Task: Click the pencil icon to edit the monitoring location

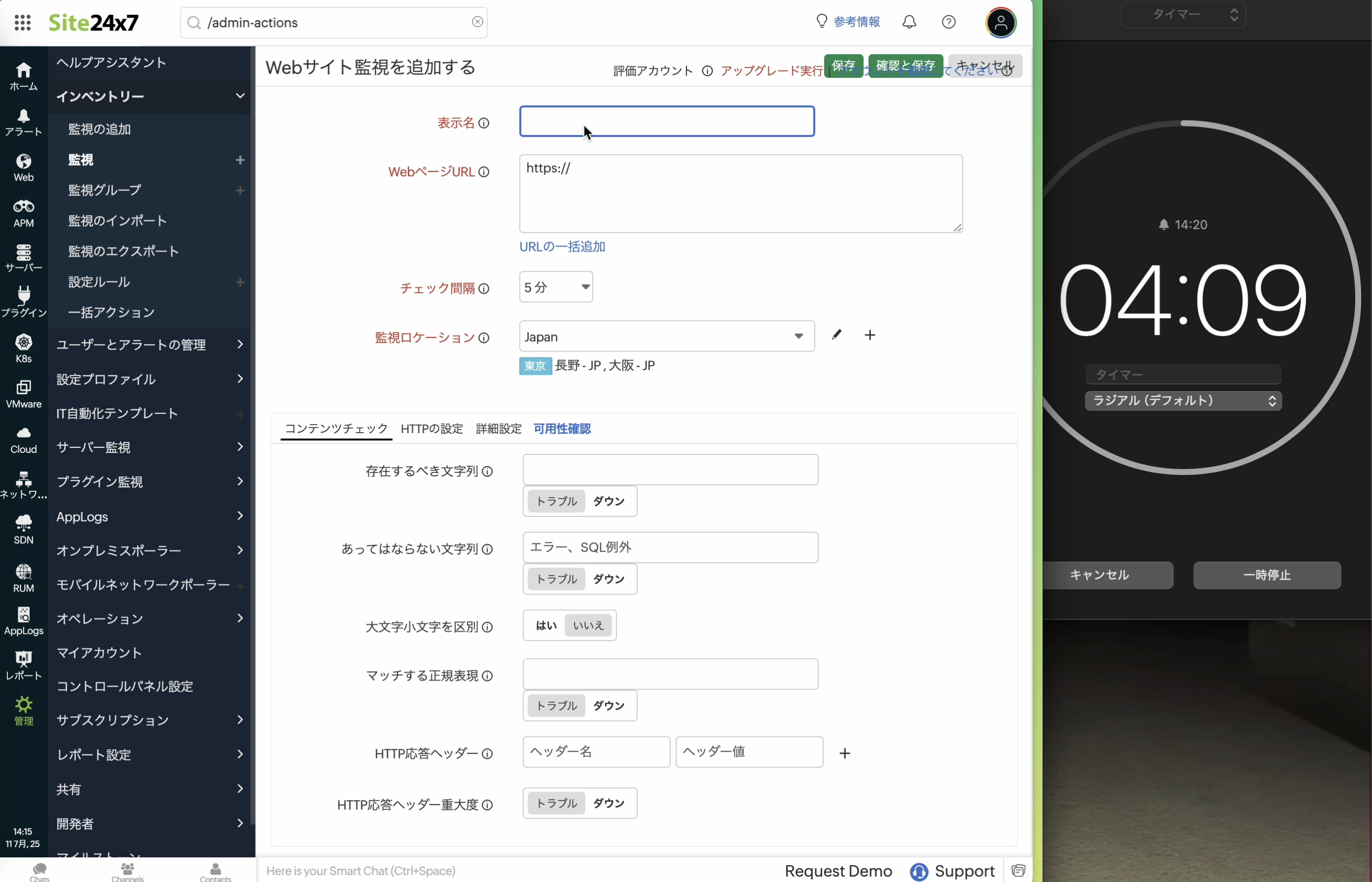Action: pos(837,335)
